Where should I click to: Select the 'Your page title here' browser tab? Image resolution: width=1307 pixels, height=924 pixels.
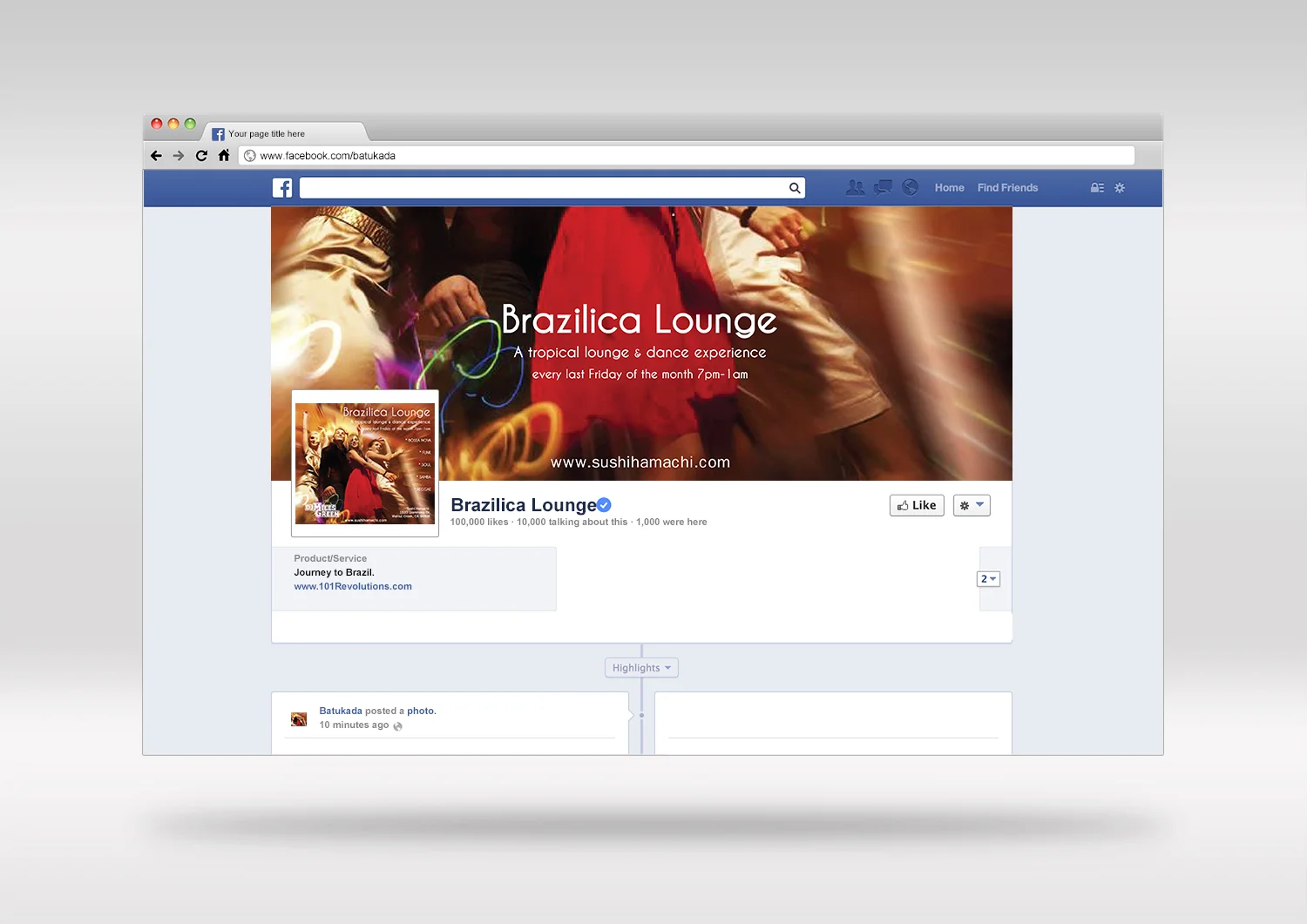pos(286,133)
